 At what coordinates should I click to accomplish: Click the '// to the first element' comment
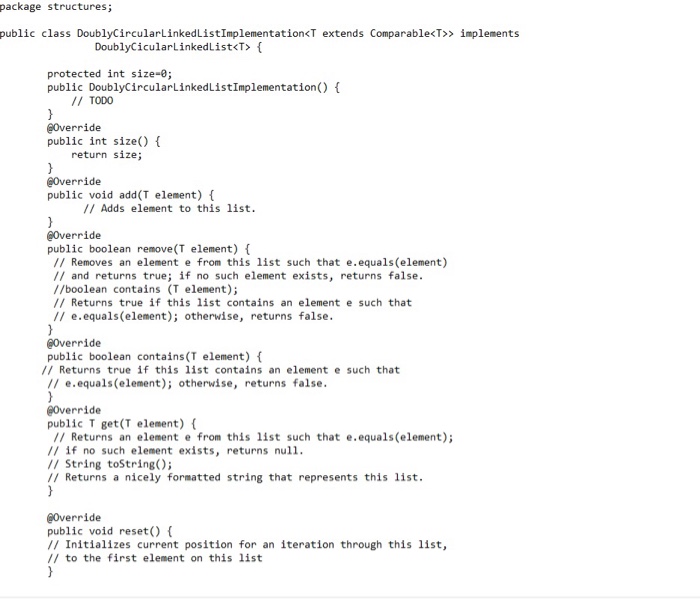coord(155,558)
